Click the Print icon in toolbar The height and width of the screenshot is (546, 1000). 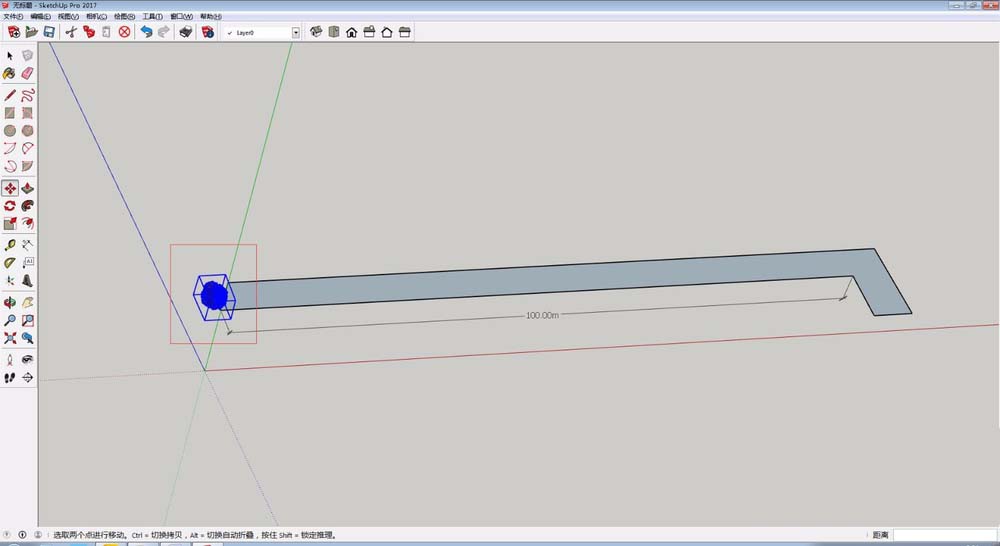(x=185, y=32)
